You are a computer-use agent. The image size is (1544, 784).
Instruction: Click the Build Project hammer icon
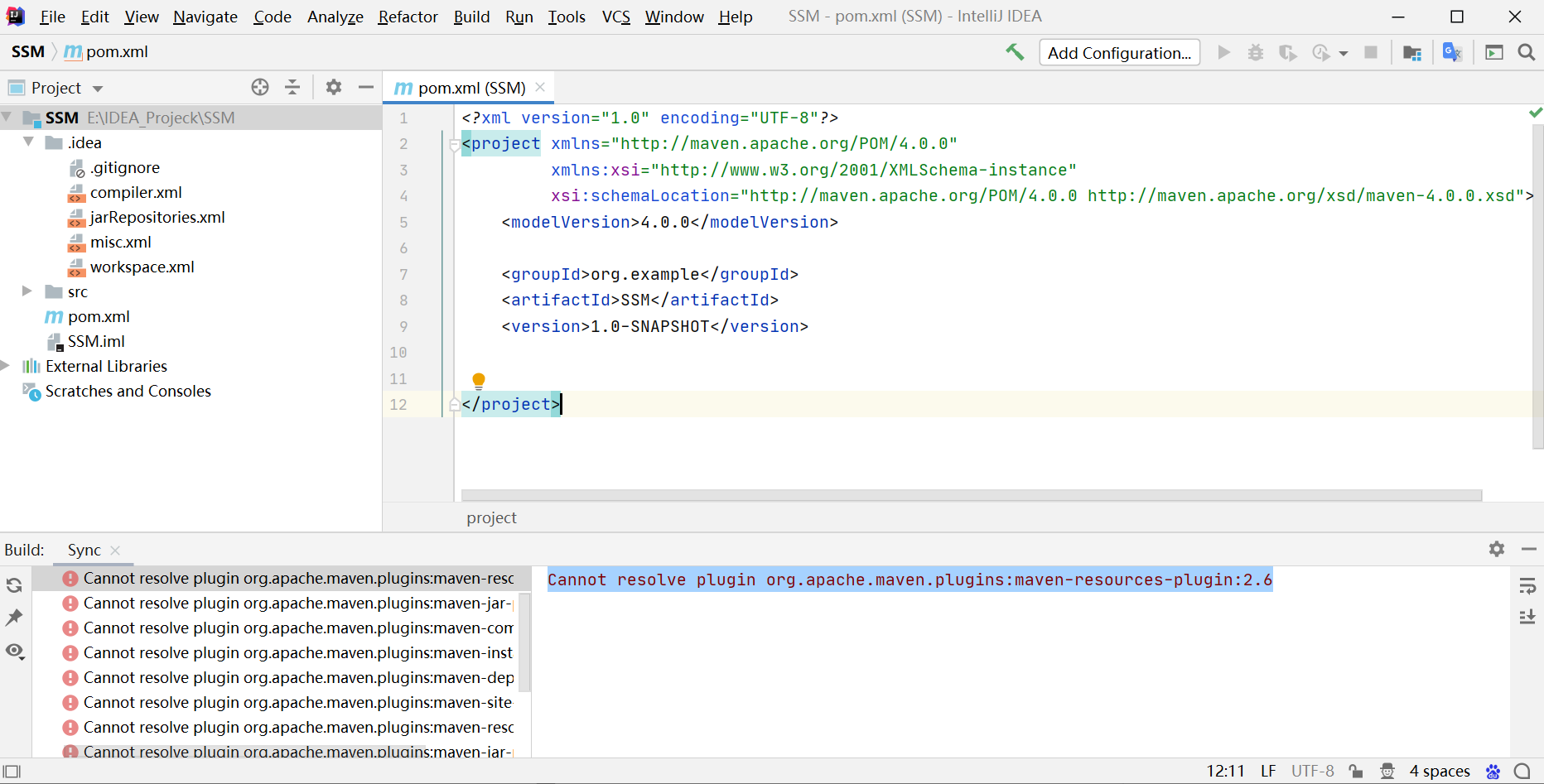1015,52
